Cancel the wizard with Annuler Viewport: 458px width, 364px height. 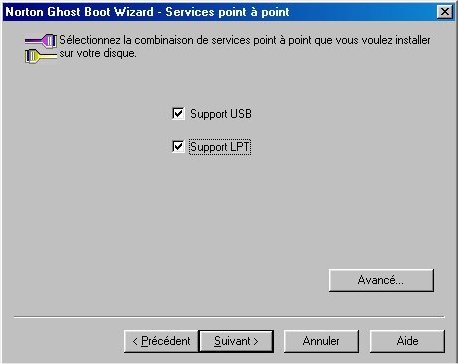coord(321,341)
